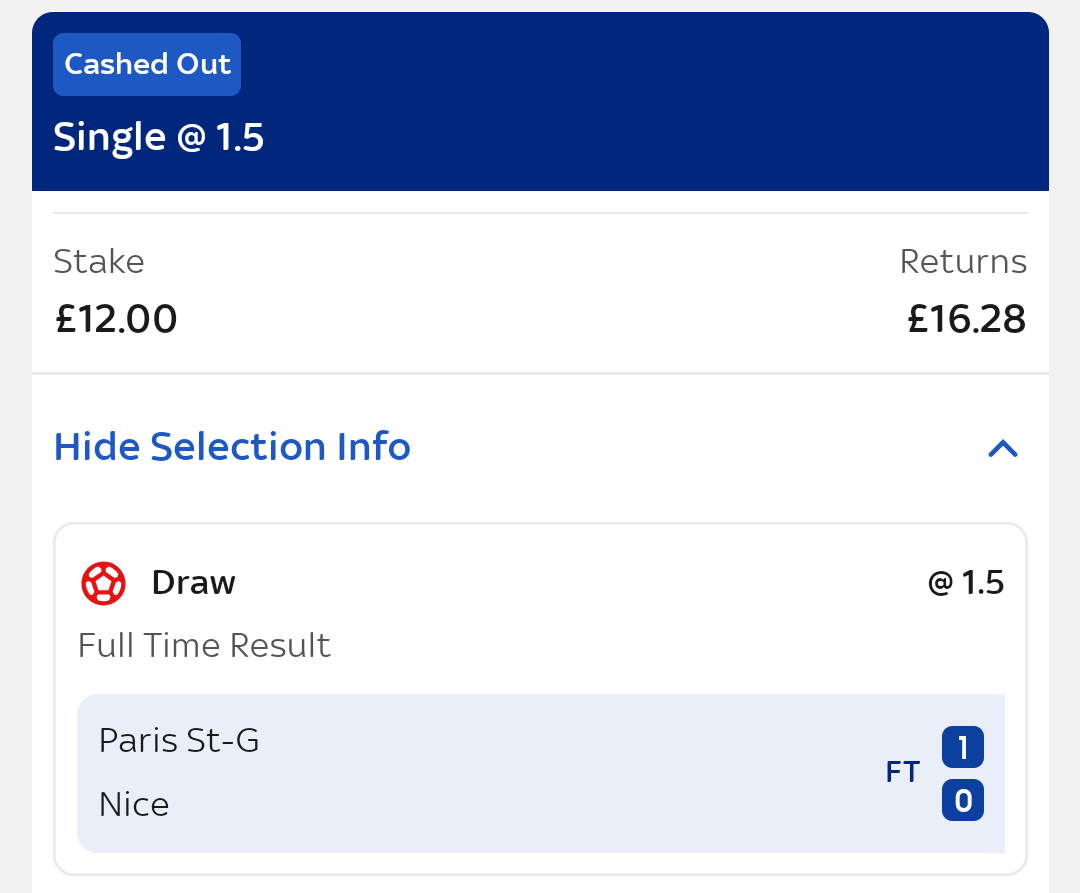Viewport: 1080px width, 893px height.
Task: Click the Hide Selection Info link
Action: click(232, 446)
